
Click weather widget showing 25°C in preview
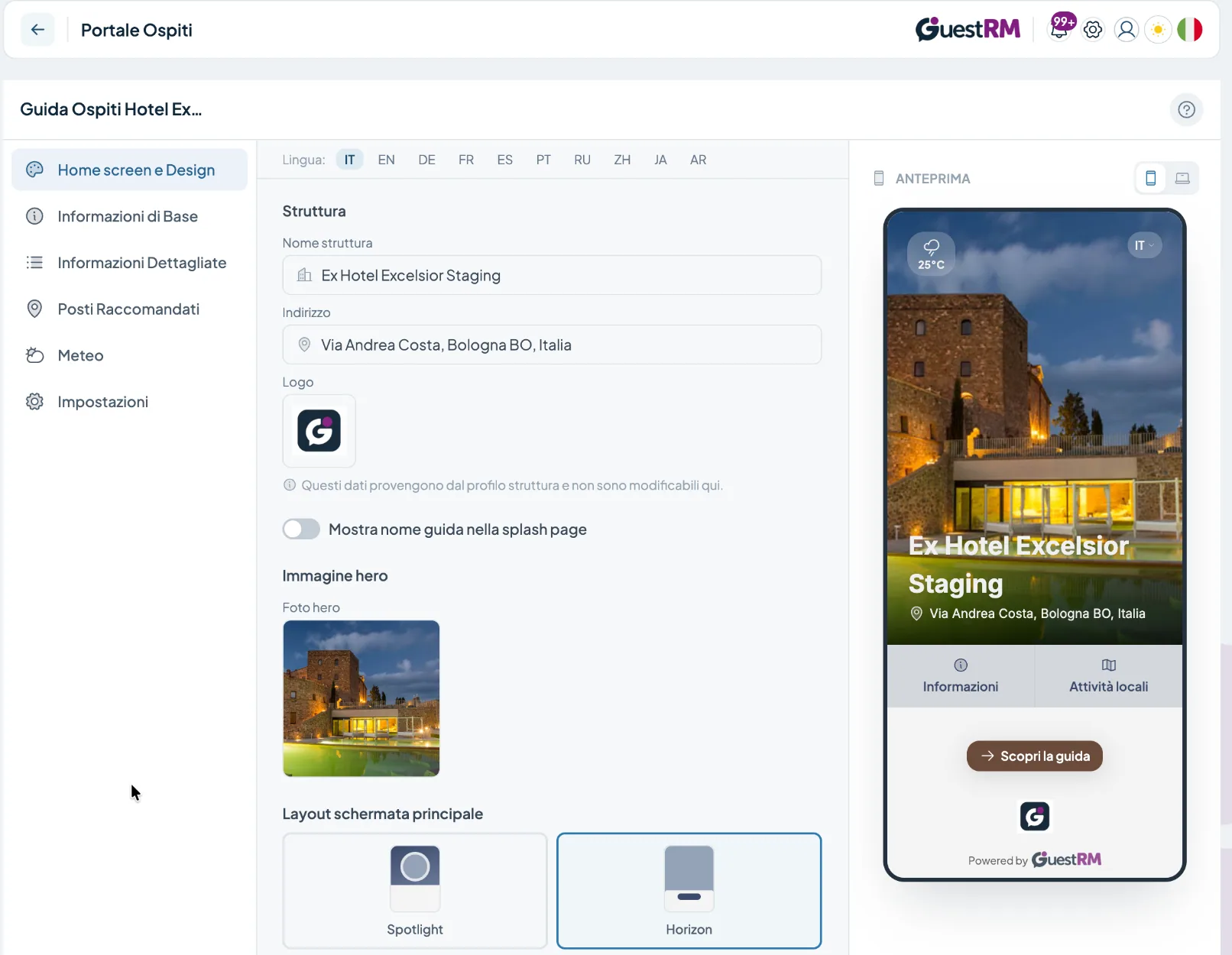(x=931, y=254)
